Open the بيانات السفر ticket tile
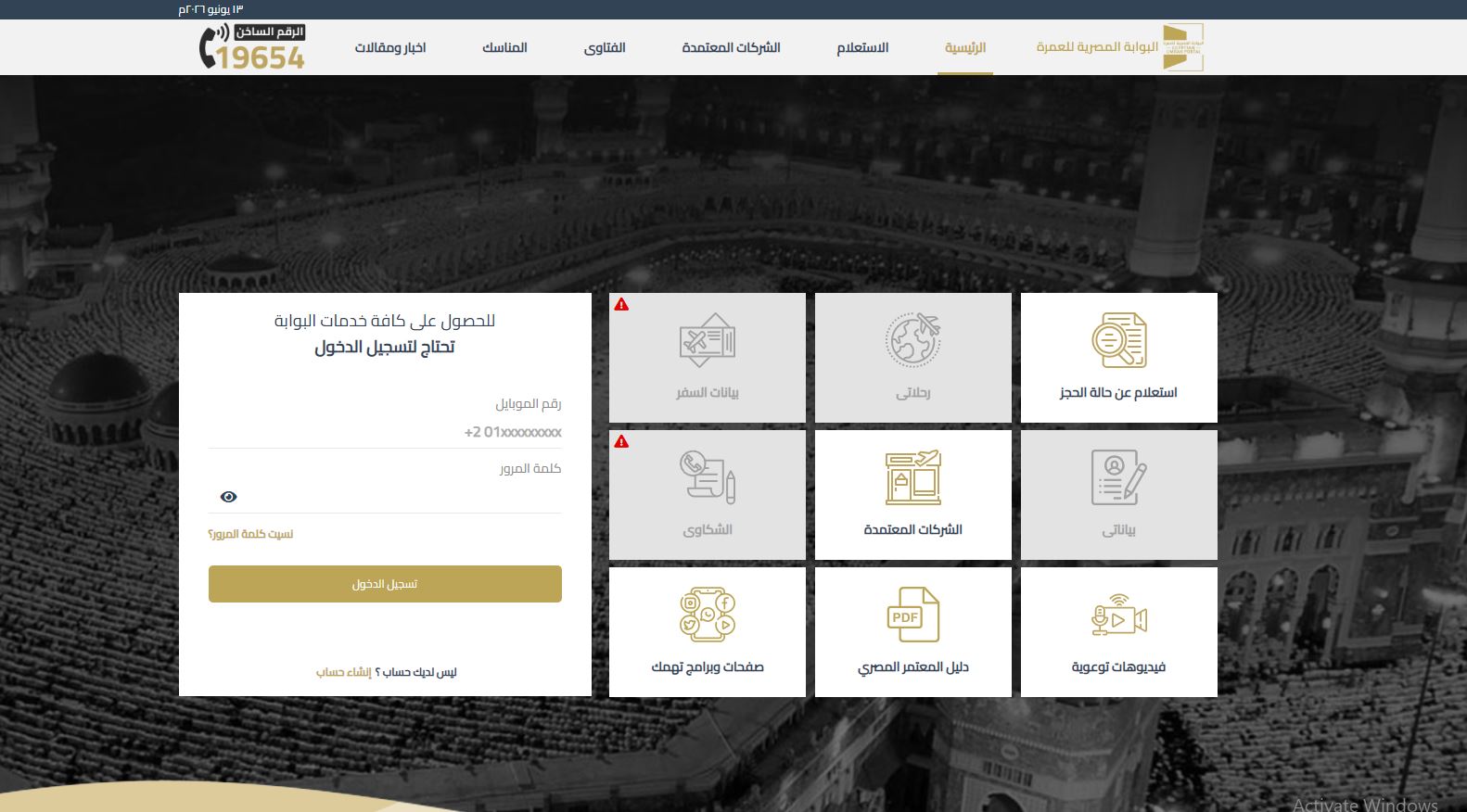The width and height of the screenshot is (1467, 812). click(x=708, y=358)
